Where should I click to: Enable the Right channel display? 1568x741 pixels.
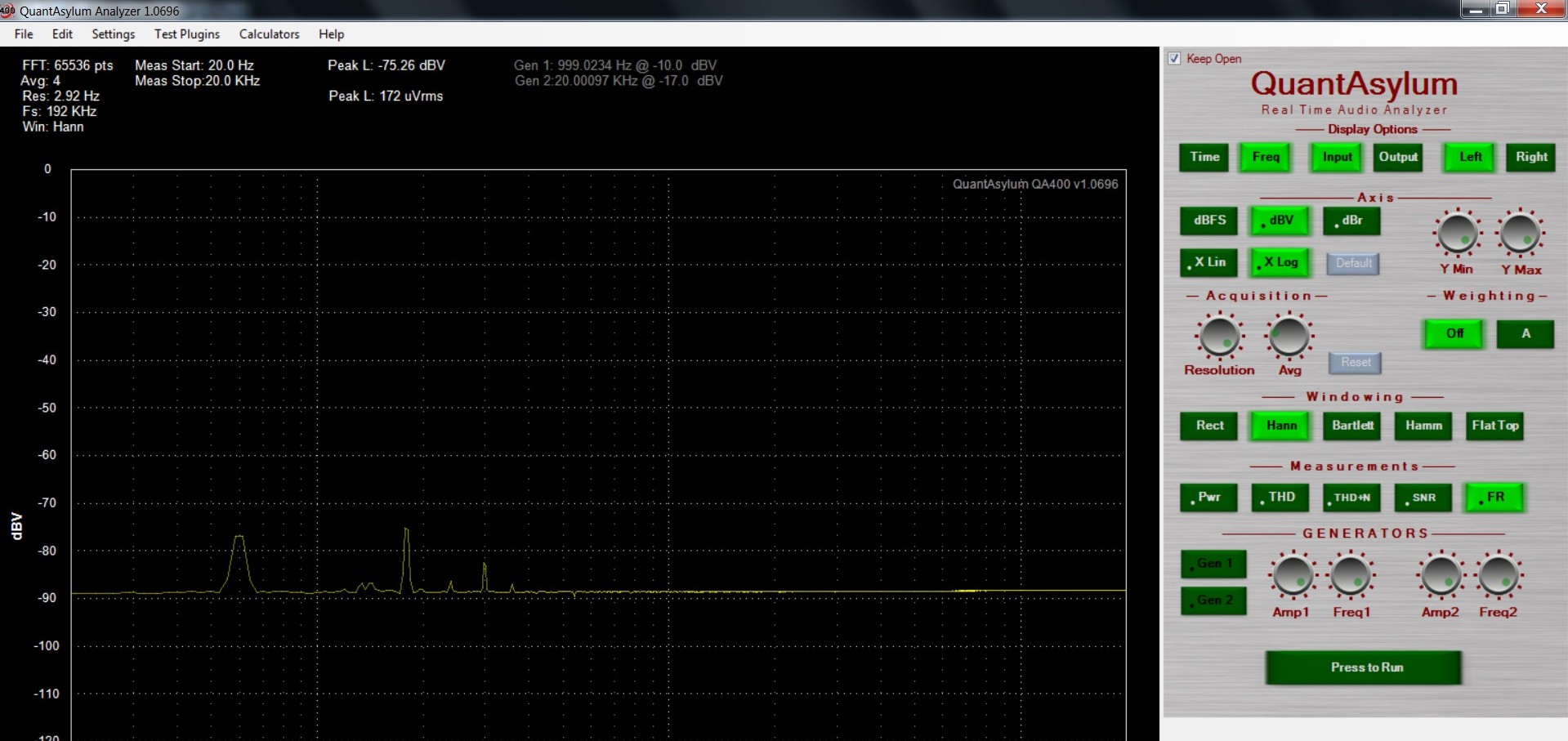[x=1531, y=157]
